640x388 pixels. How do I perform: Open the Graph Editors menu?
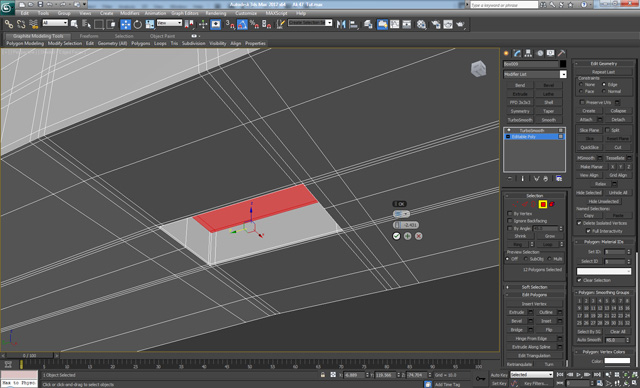tap(184, 13)
